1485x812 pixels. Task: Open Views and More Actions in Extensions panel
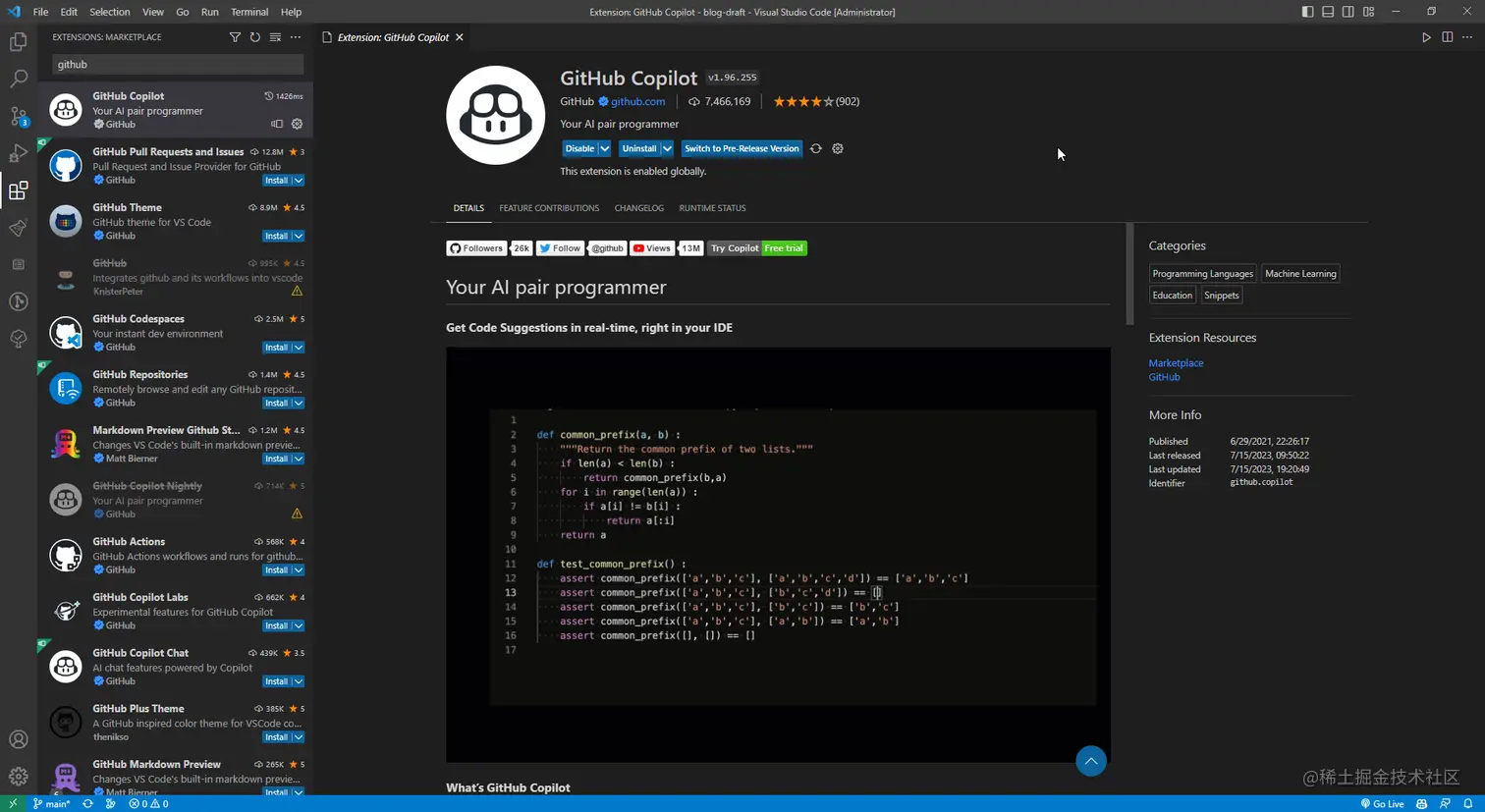[296, 37]
